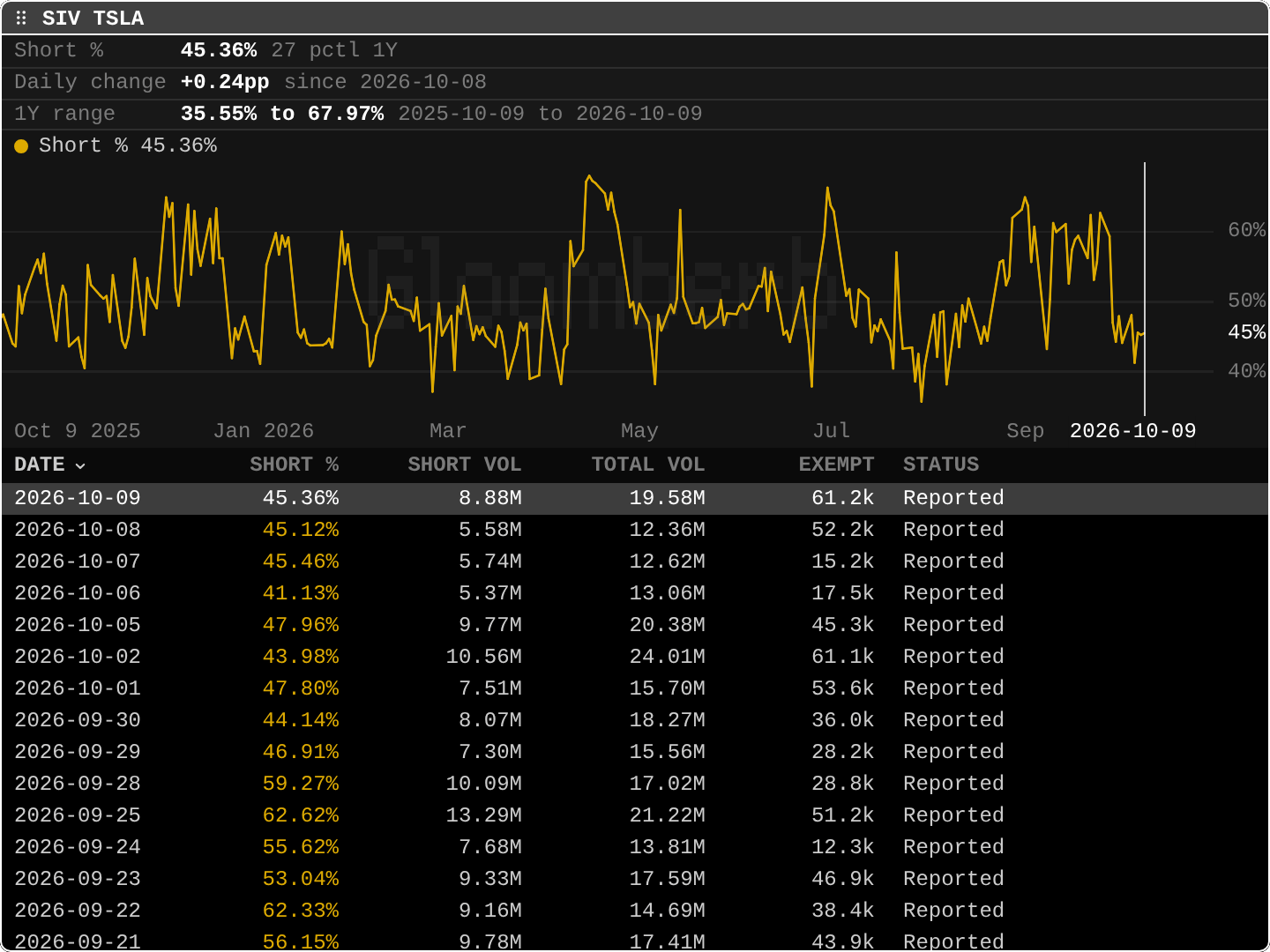
Task: Click short volume 13.29M cell
Action: [483, 815]
